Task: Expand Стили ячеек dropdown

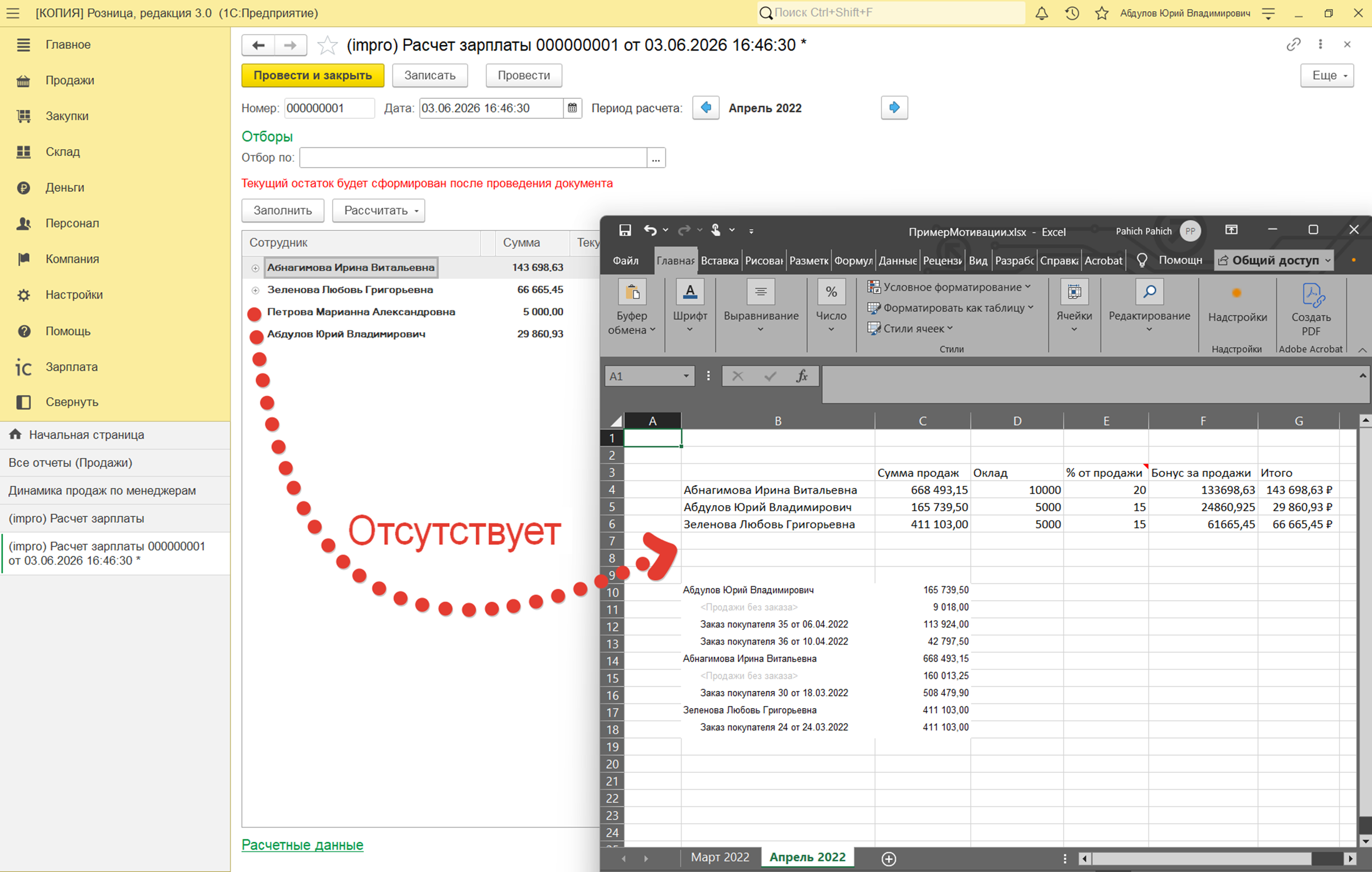Action: (911, 328)
